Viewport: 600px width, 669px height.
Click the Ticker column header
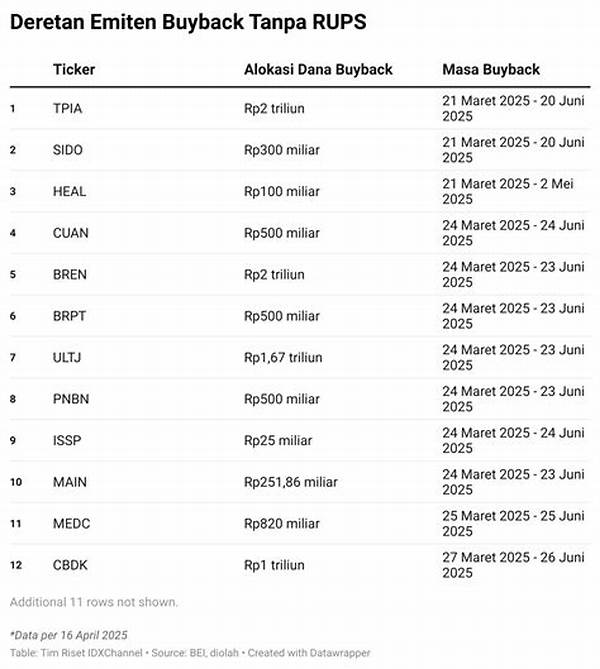[73, 70]
